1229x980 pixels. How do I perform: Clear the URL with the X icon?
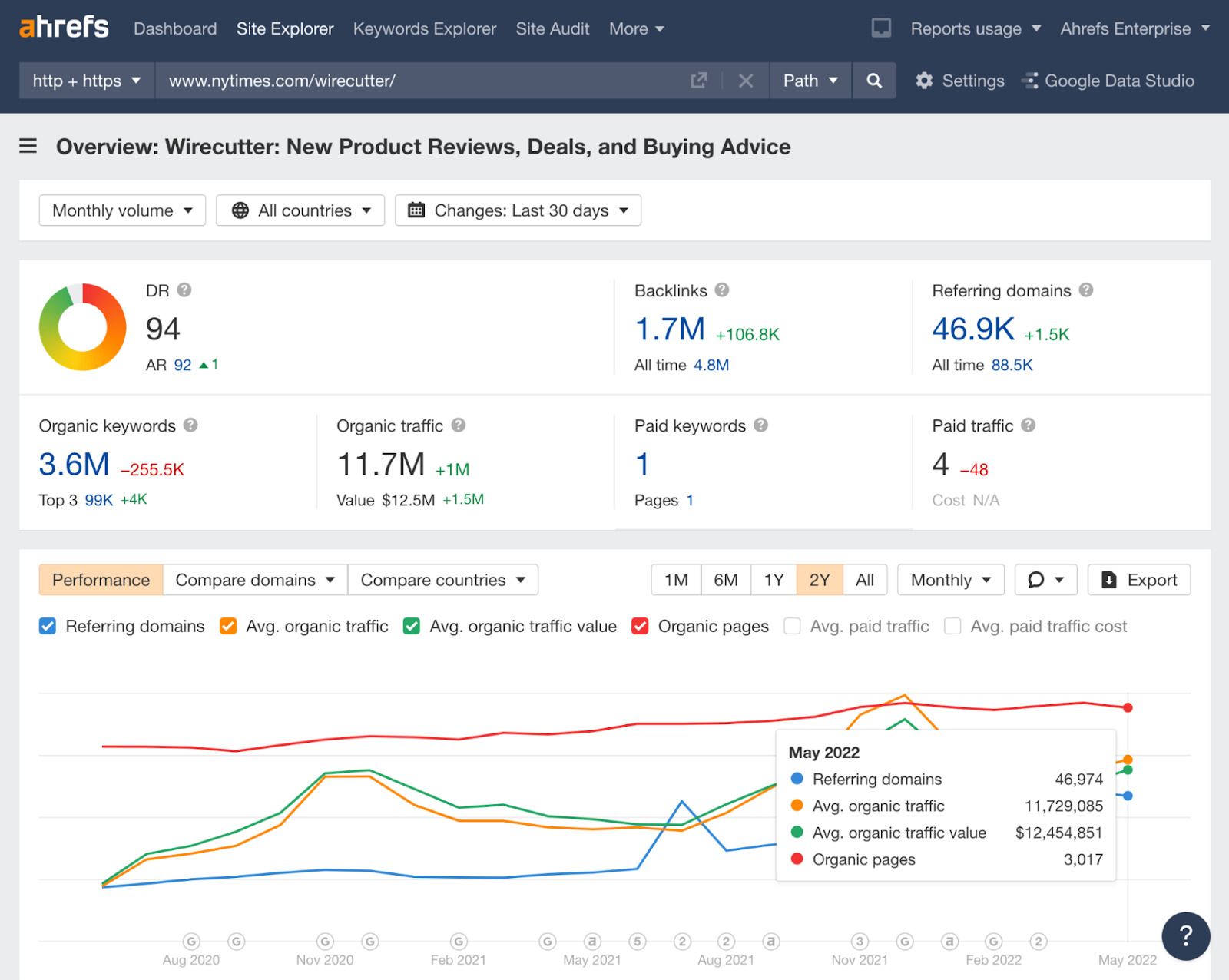744,80
